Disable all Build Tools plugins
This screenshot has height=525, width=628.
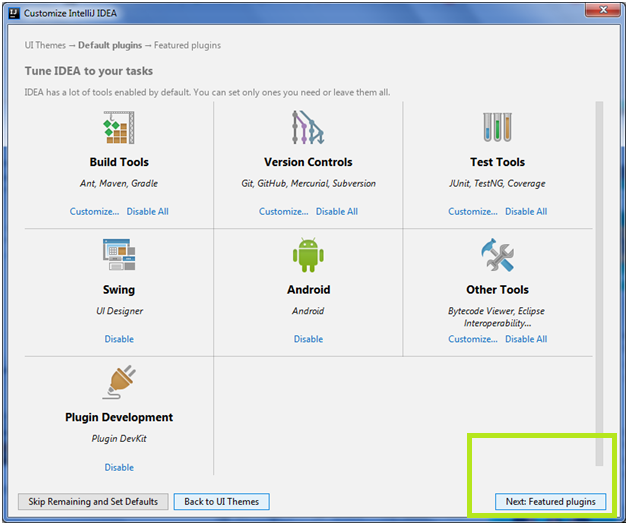coord(147,211)
